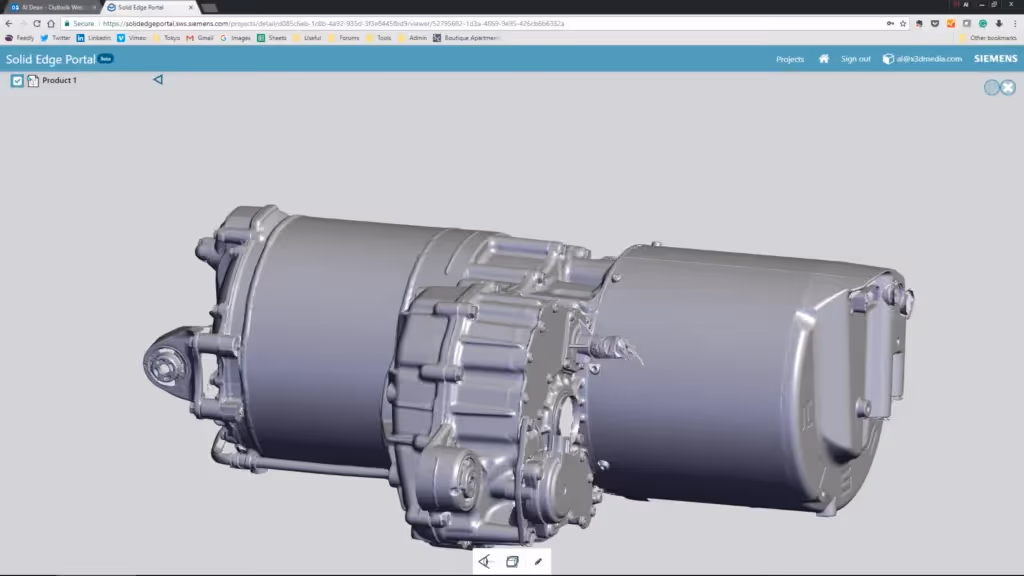Click the Product 1 document icon
The image size is (1024, 576).
[x=33, y=80]
